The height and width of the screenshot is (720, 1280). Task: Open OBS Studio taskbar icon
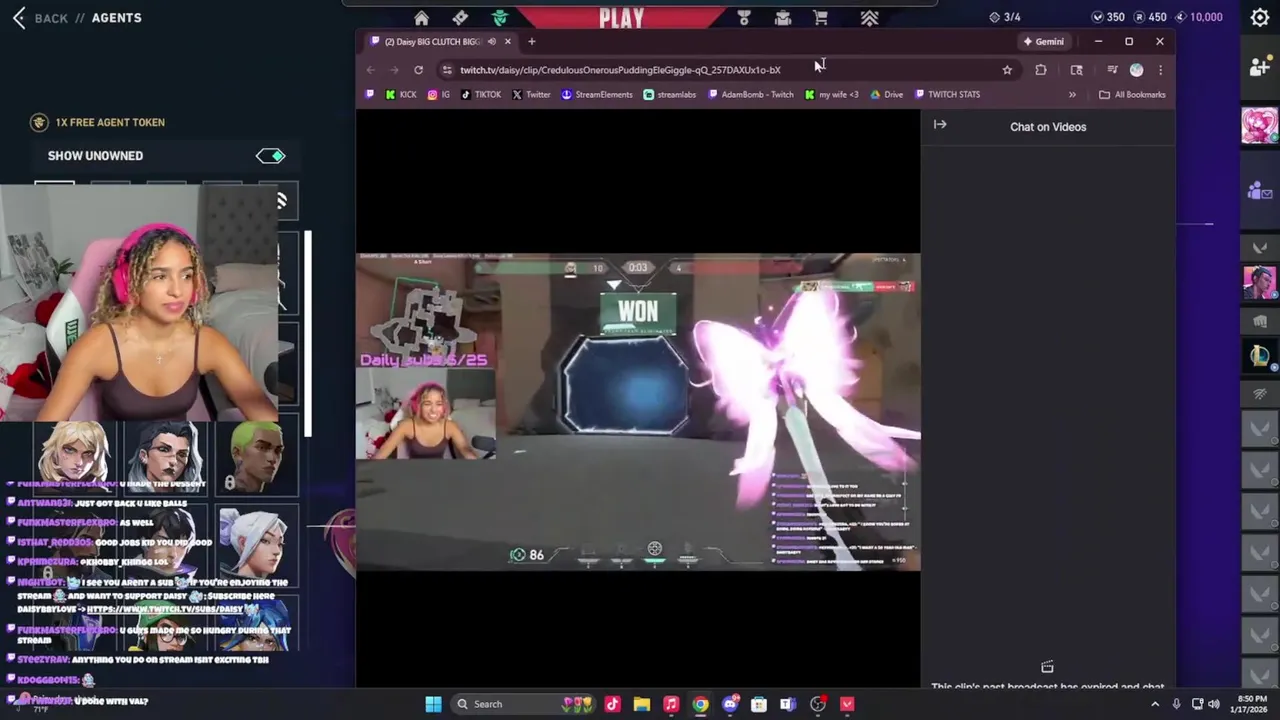point(818,704)
